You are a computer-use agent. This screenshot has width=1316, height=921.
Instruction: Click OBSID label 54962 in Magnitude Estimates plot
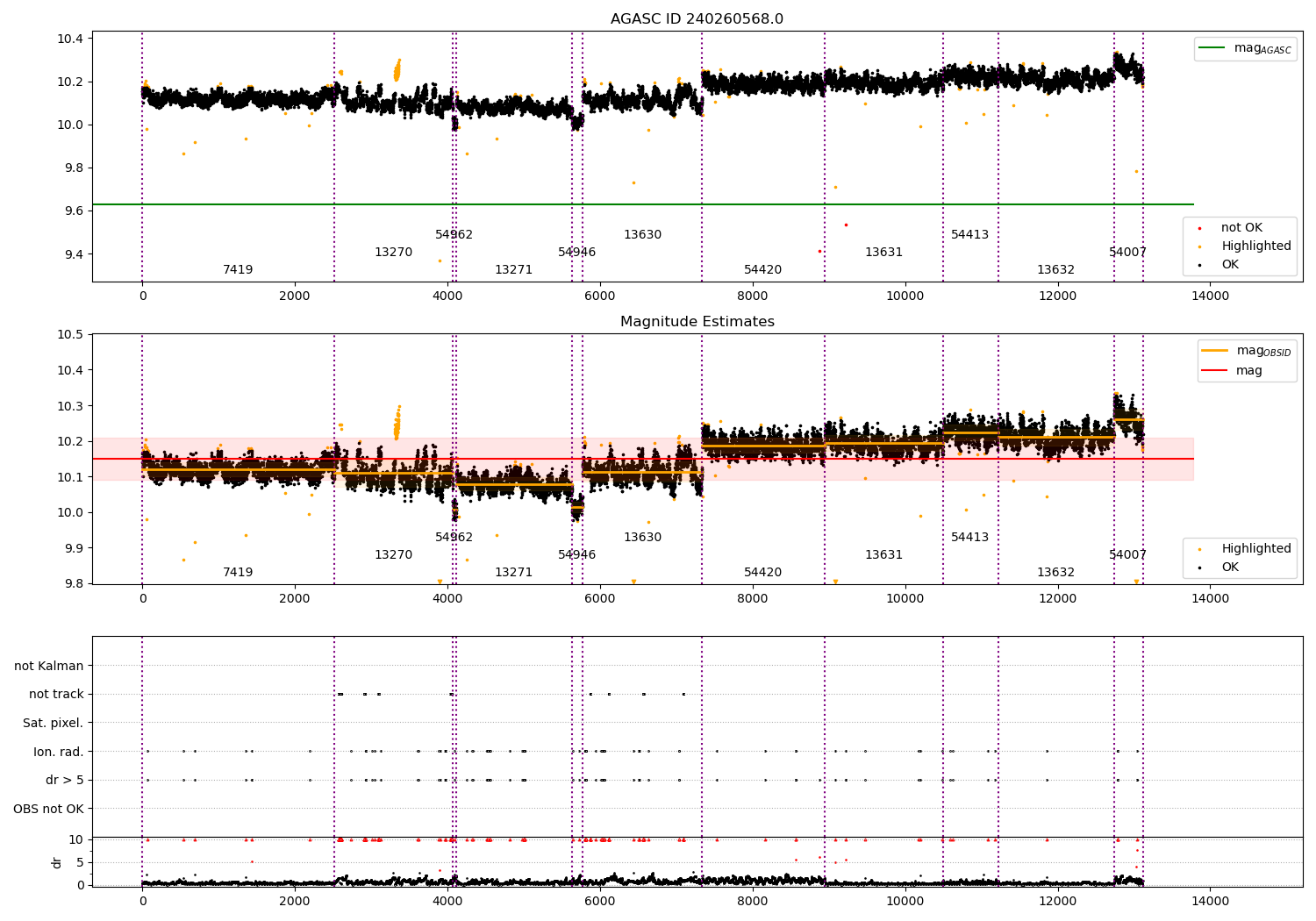point(454,538)
